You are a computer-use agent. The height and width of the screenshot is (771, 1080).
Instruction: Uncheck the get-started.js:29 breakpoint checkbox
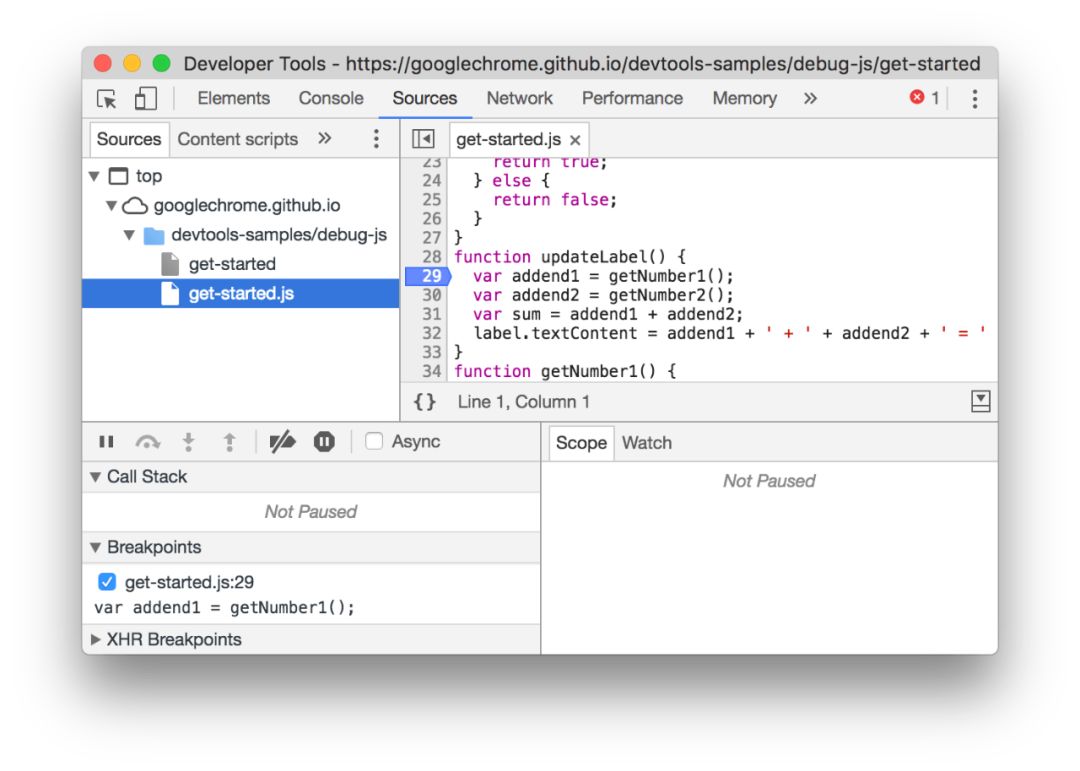107,582
